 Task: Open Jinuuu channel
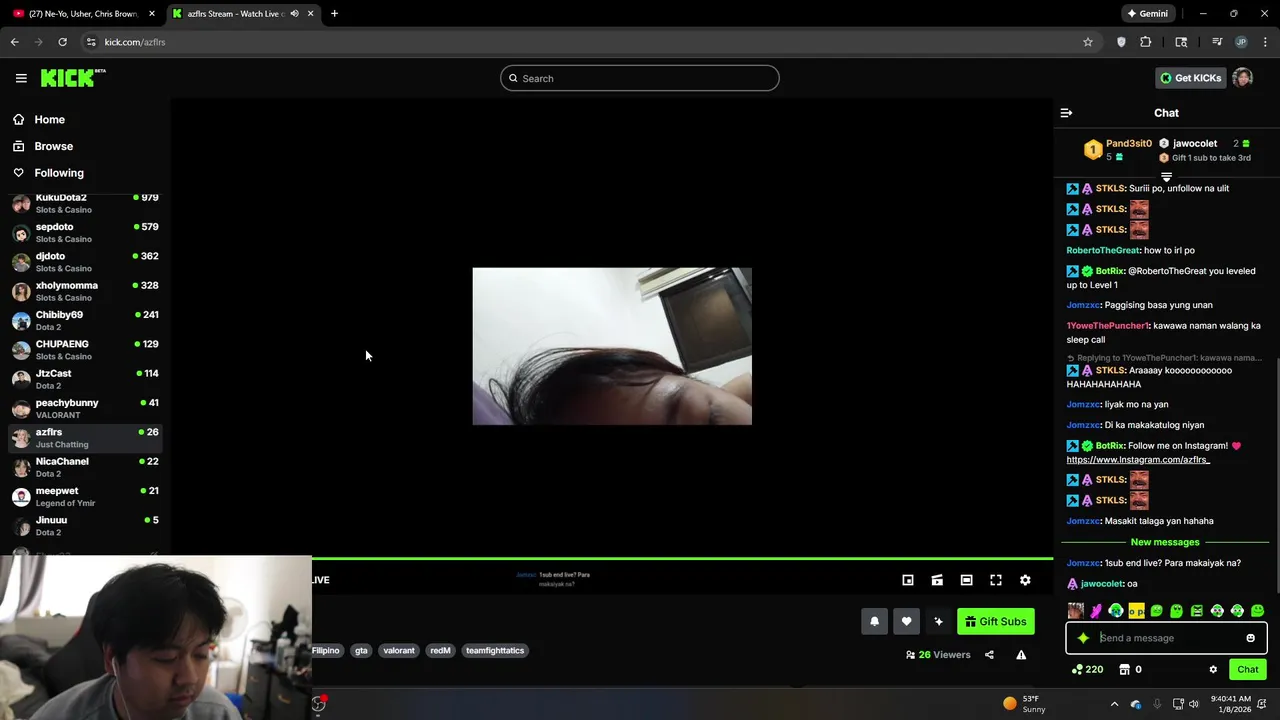(85, 526)
